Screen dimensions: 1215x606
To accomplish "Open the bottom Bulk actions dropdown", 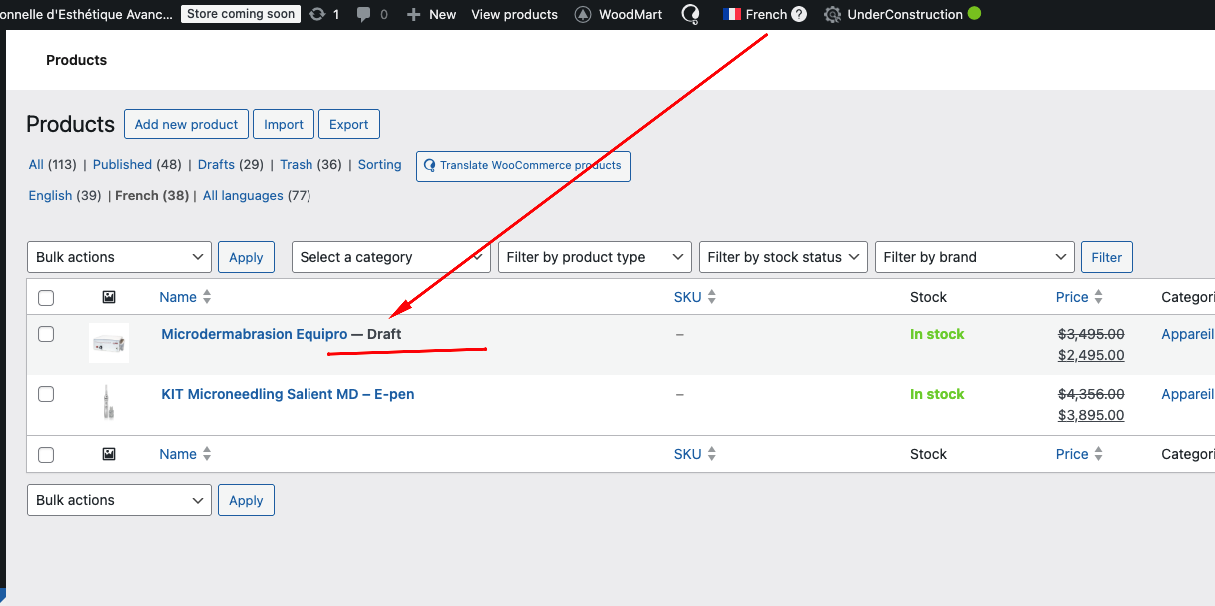I will (x=119, y=500).
